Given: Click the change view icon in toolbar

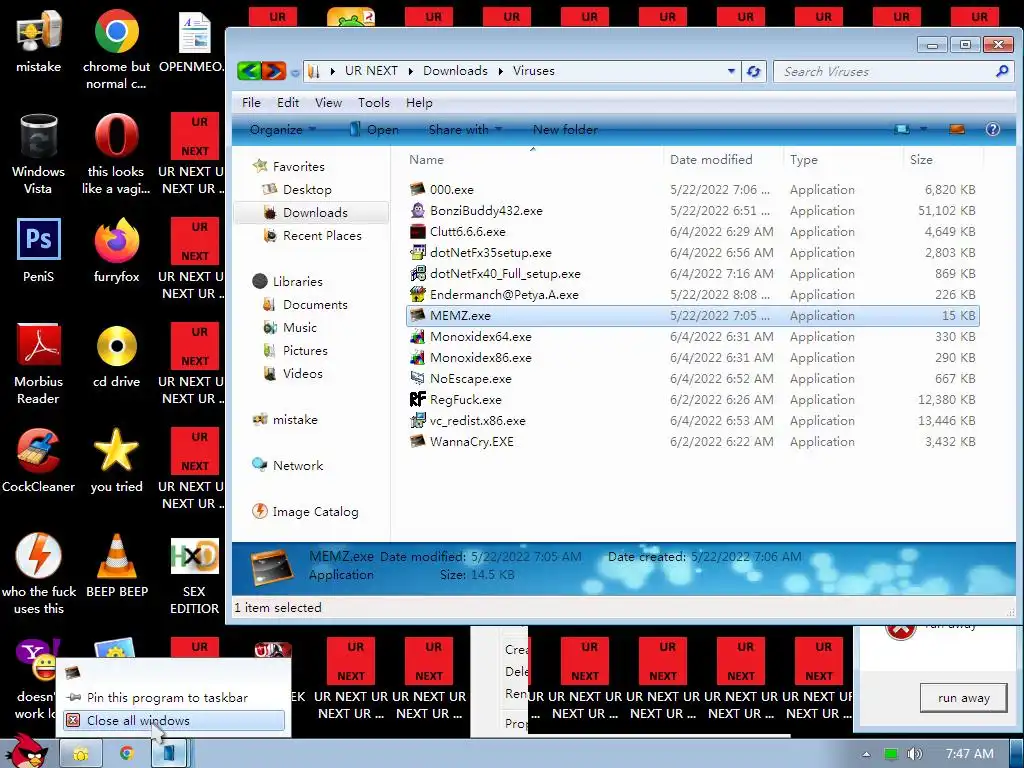Looking at the screenshot, I should pyautogui.click(x=903, y=129).
